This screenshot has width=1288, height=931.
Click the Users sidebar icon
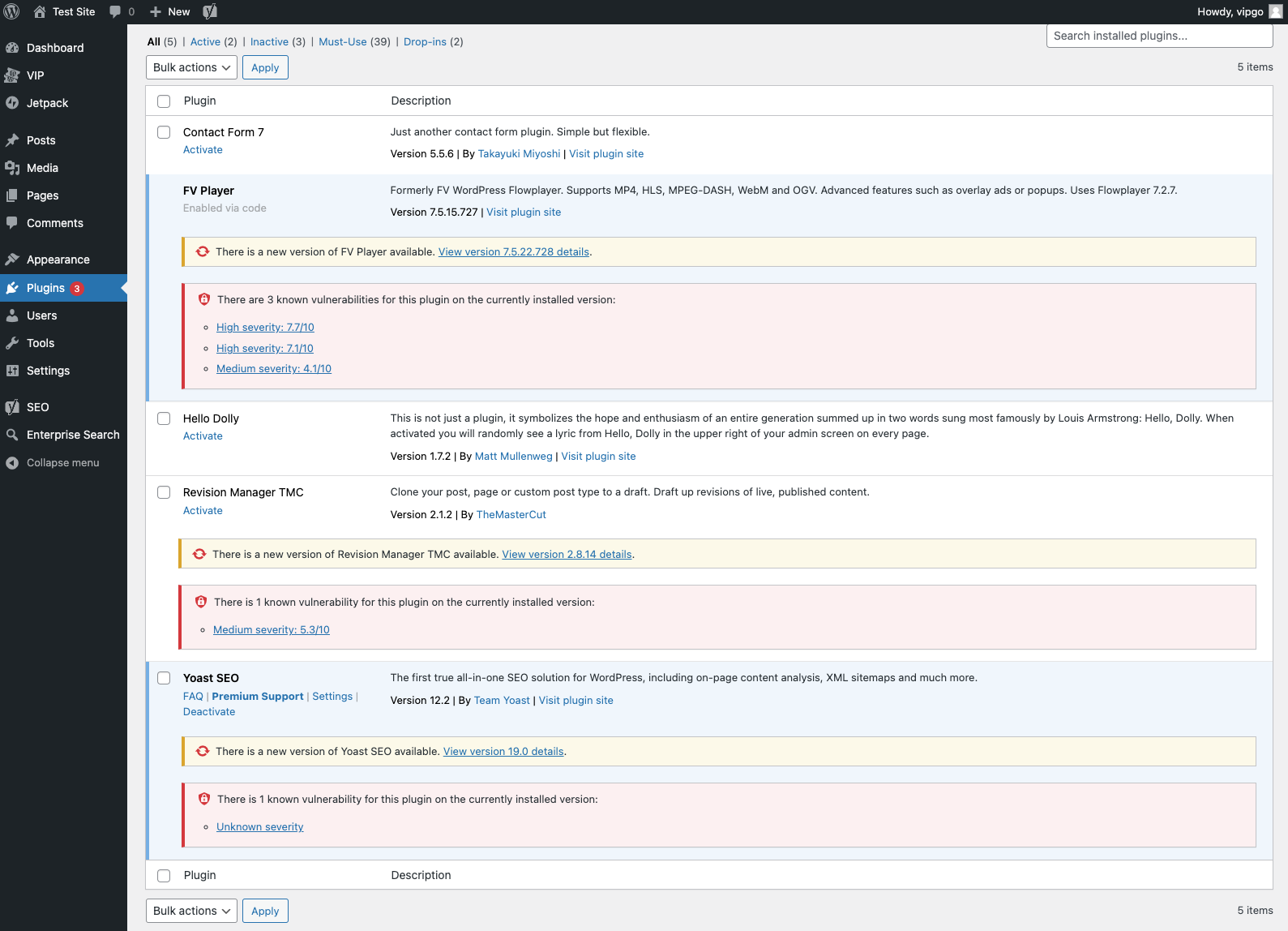coord(12,315)
